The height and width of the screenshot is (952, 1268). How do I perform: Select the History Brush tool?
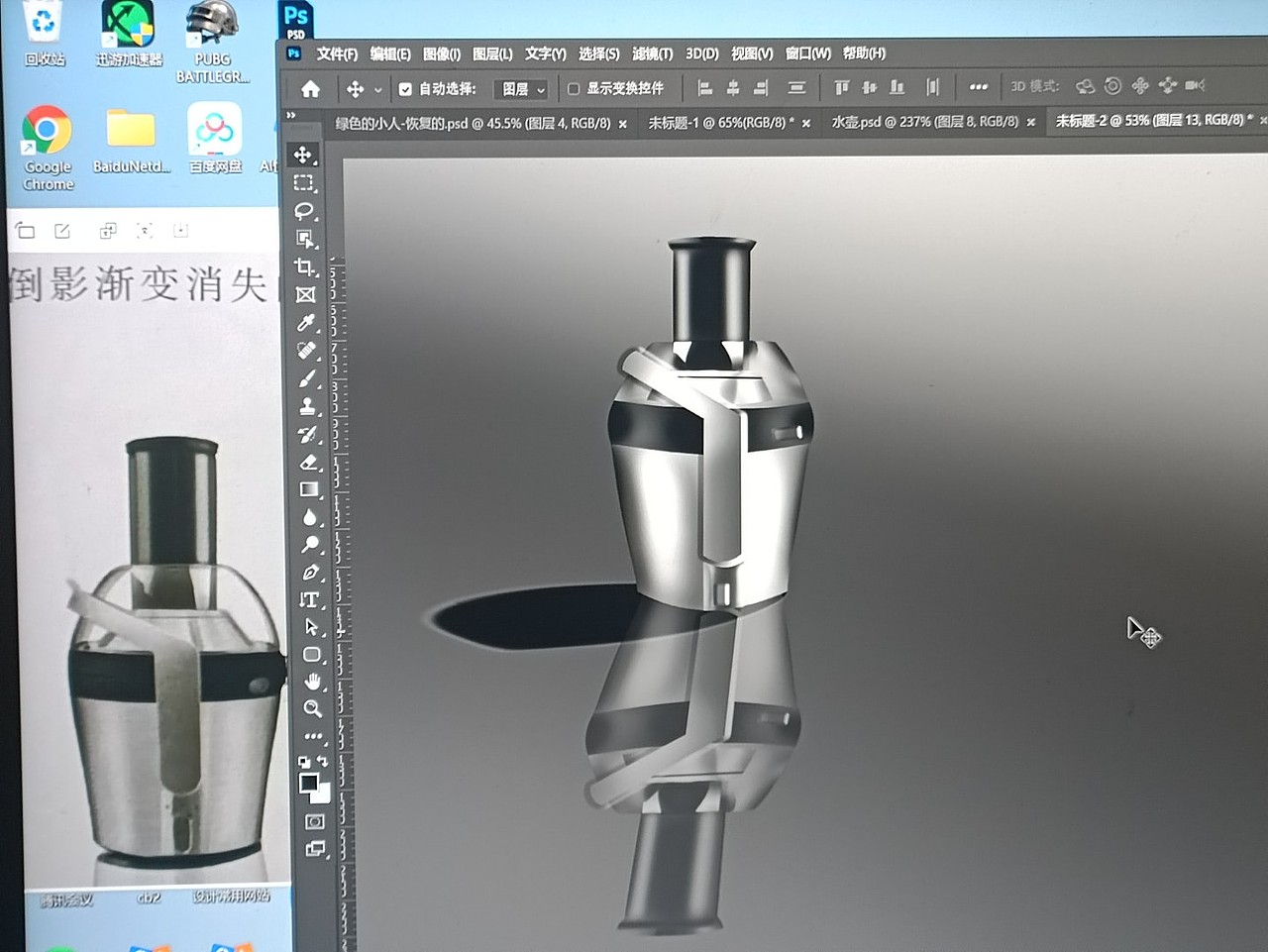coord(309,434)
